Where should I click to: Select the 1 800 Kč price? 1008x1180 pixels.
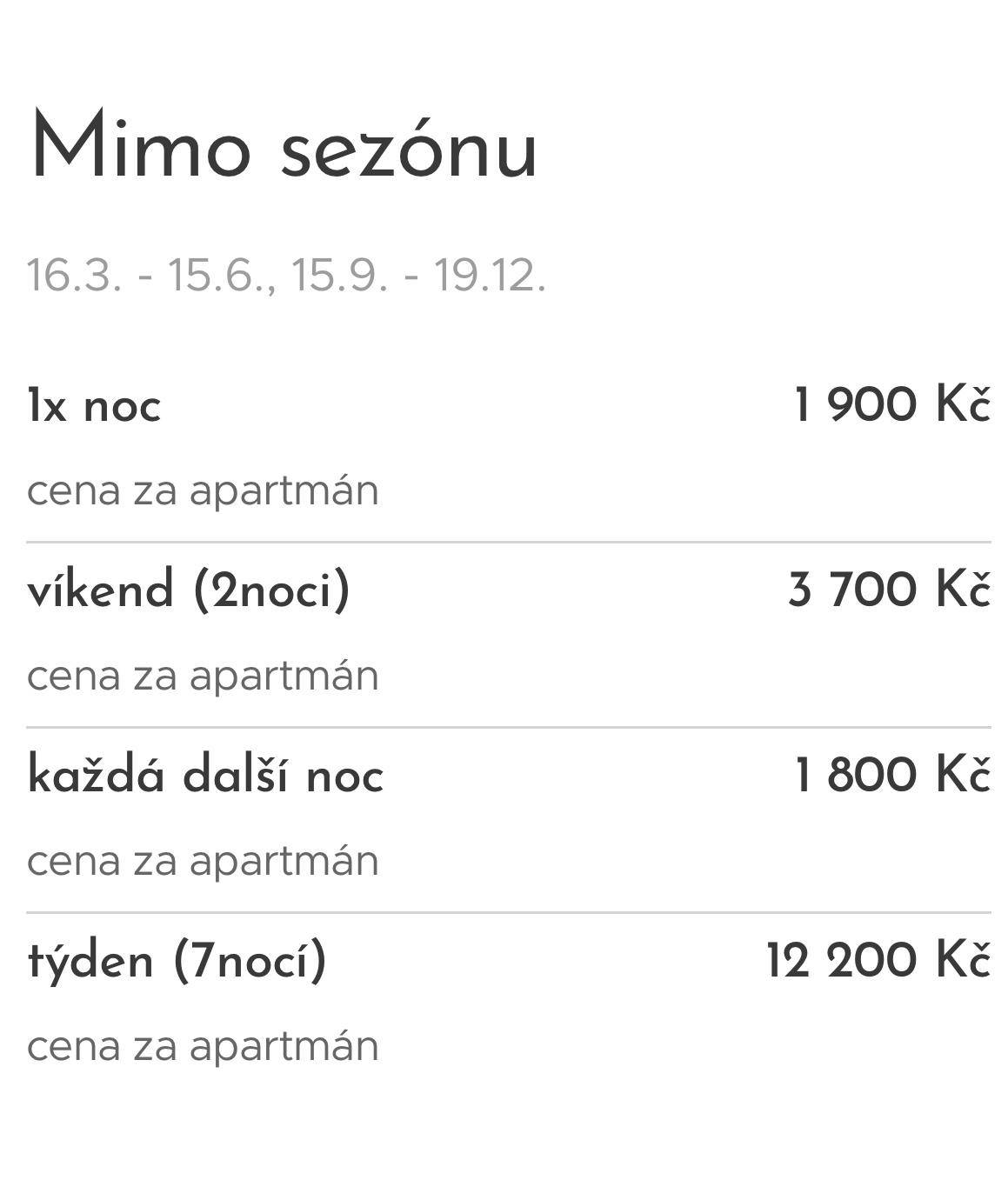(x=892, y=775)
